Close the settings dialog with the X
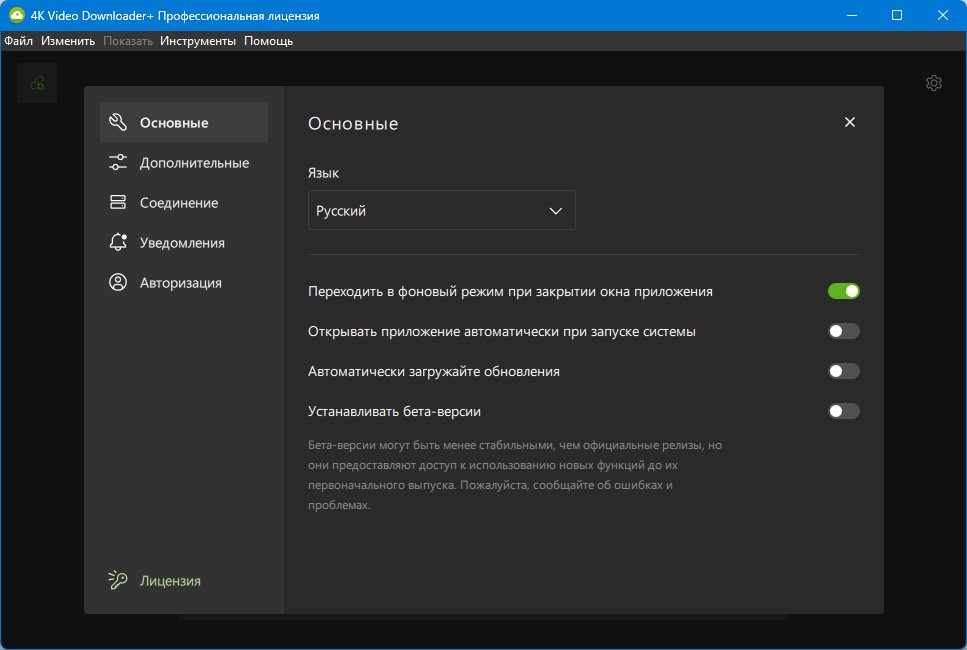This screenshot has width=967, height=650. (x=850, y=122)
